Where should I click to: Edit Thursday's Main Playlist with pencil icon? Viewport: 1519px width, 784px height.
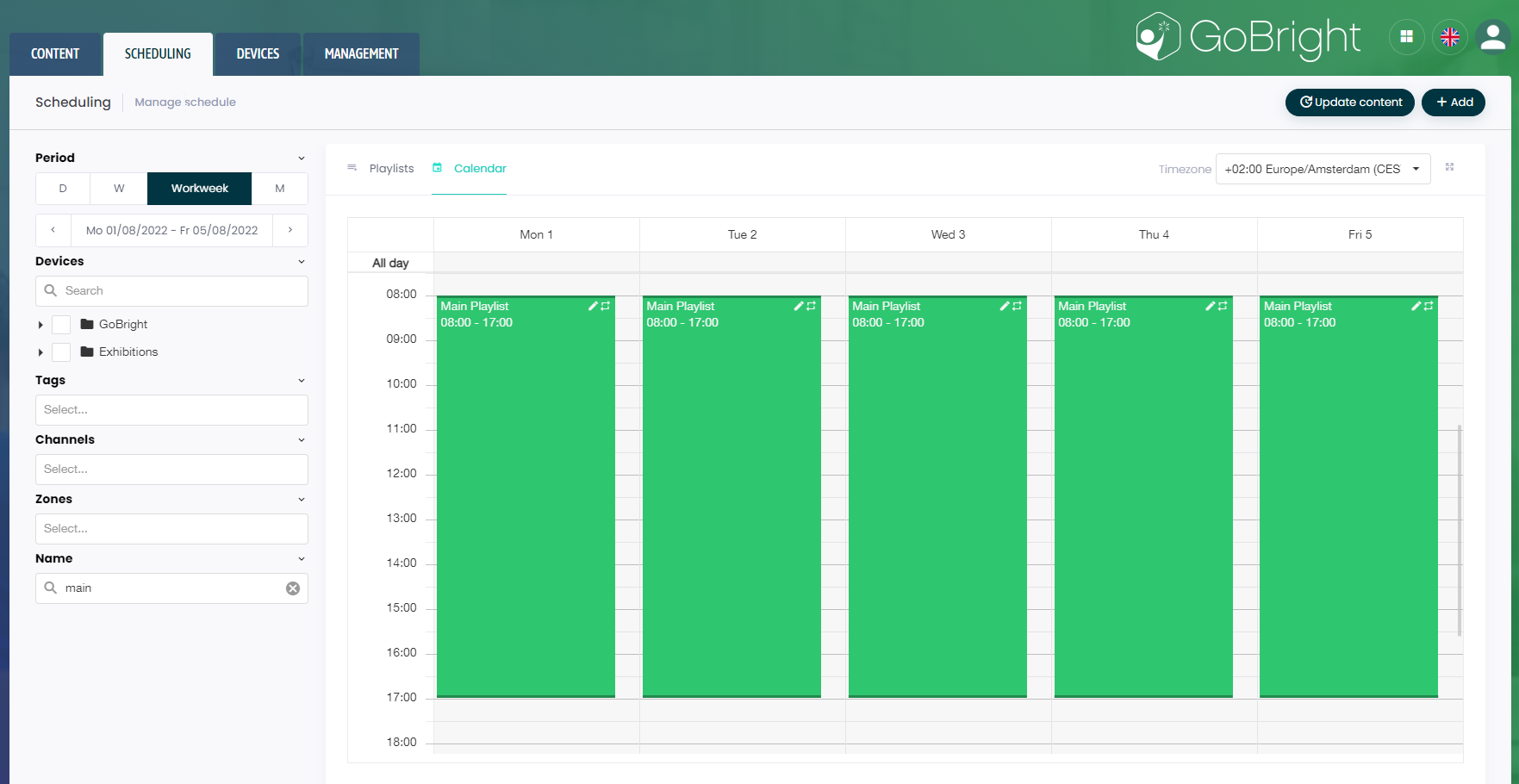(1210, 306)
